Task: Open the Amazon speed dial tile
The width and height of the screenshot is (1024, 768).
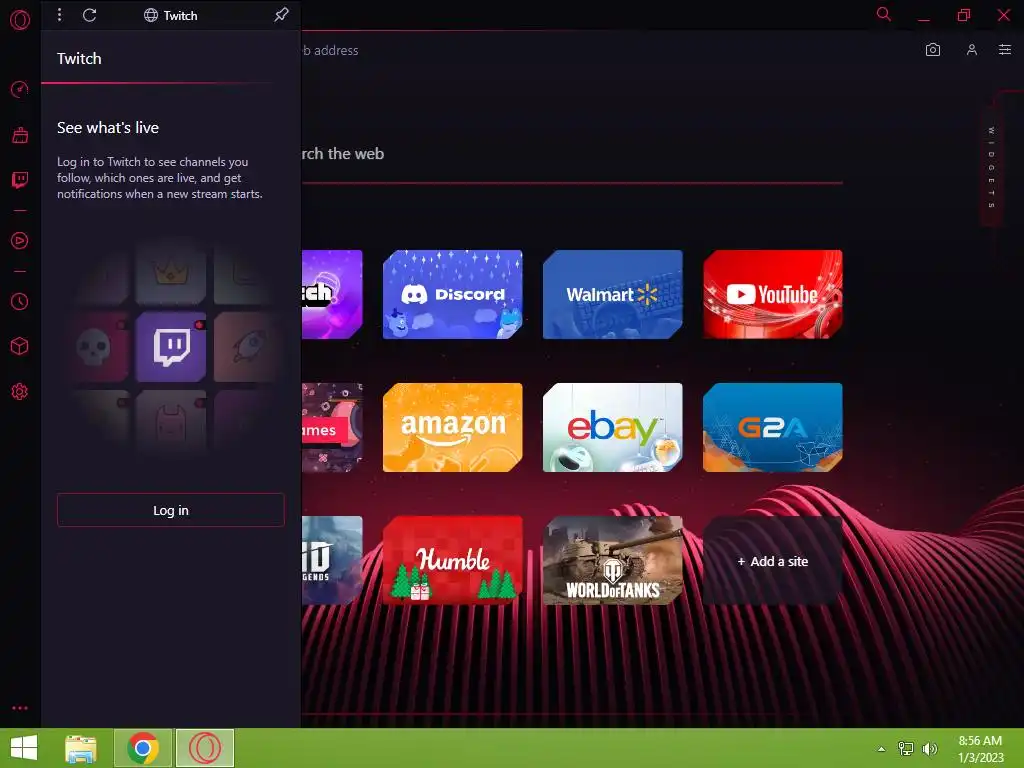Action: point(453,428)
